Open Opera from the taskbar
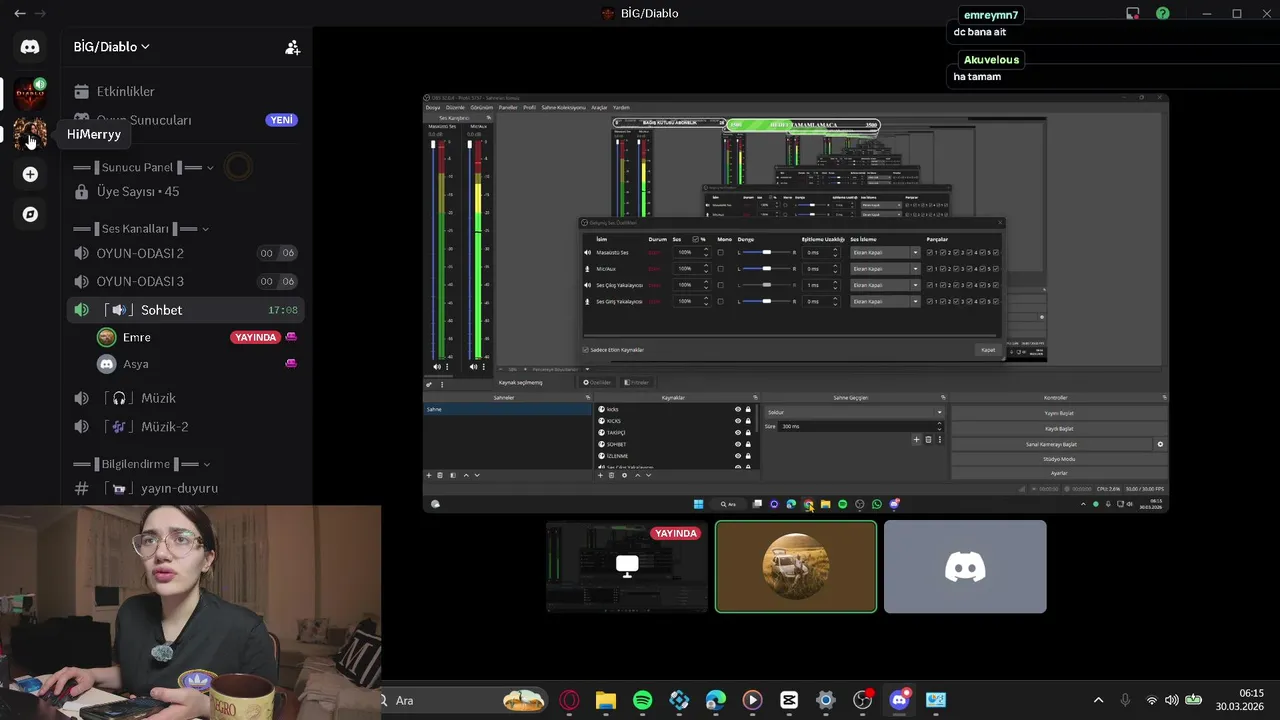 click(x=569, y=700)
